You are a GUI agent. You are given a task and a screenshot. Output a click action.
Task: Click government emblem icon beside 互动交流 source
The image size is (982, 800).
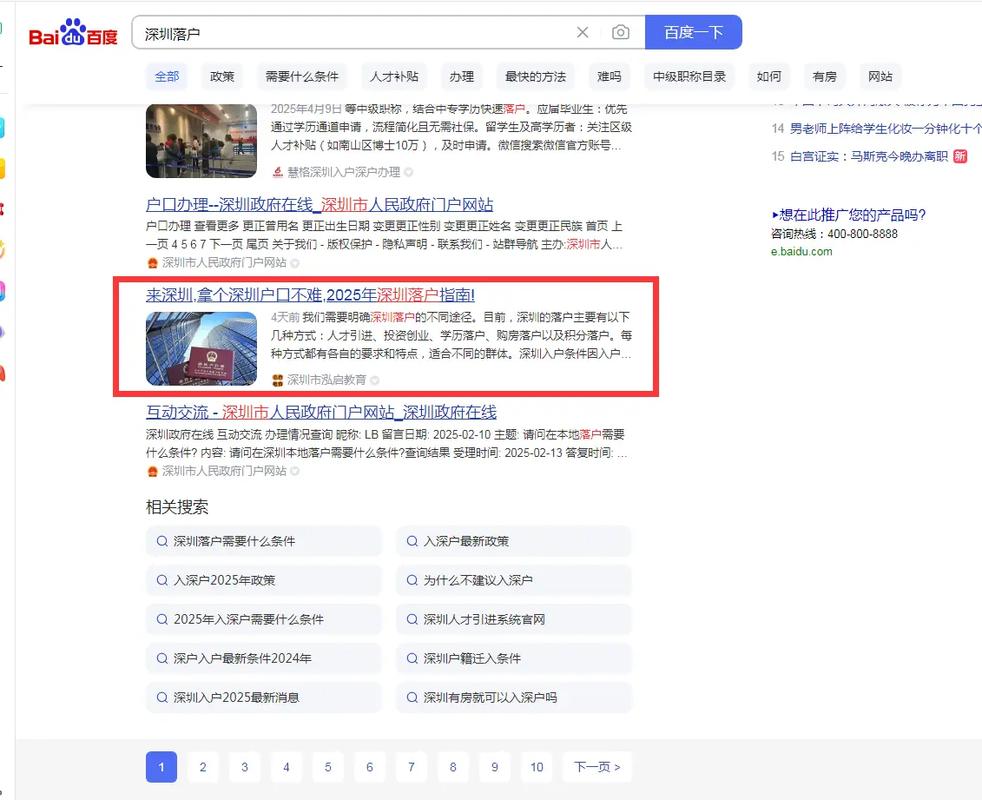[152, 471]
